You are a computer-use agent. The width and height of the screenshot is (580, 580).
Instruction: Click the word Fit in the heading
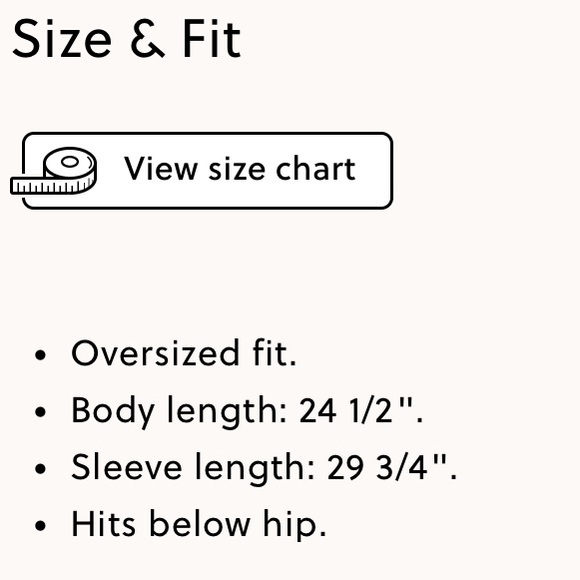pyautogui.click(x=212, y=39)
